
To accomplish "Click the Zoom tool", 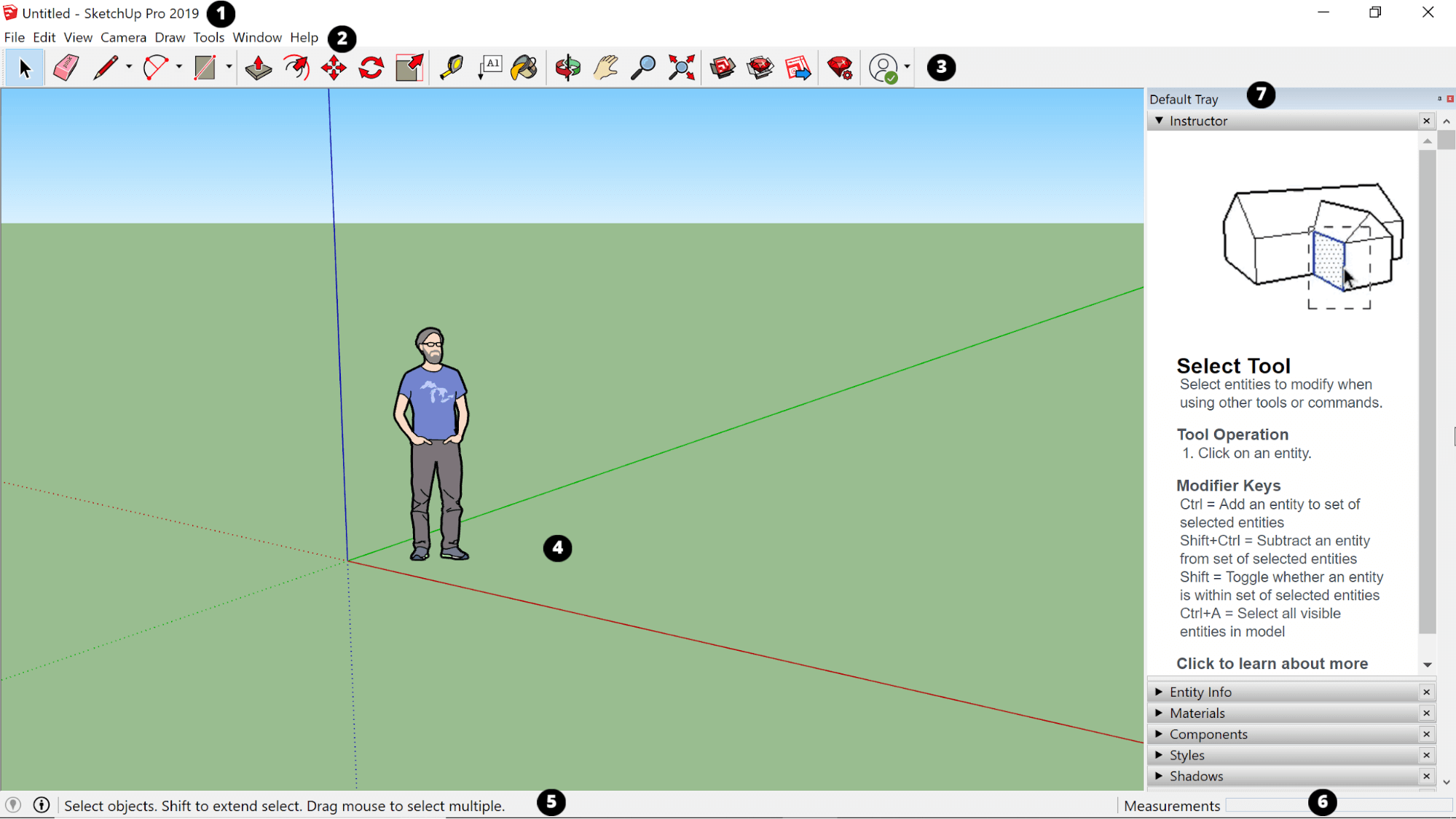I will click(643, 67).
